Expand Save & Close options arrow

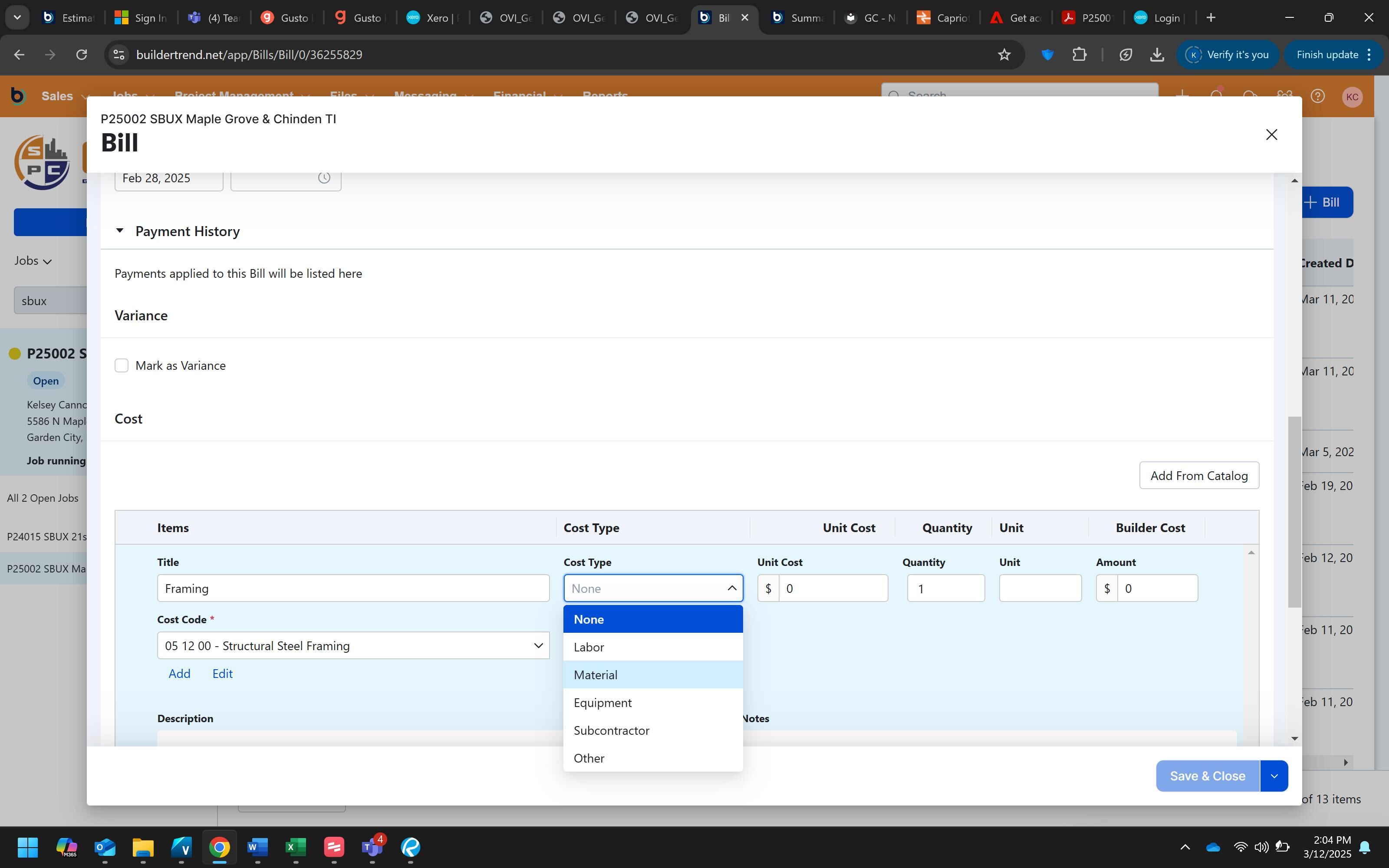1274,776
